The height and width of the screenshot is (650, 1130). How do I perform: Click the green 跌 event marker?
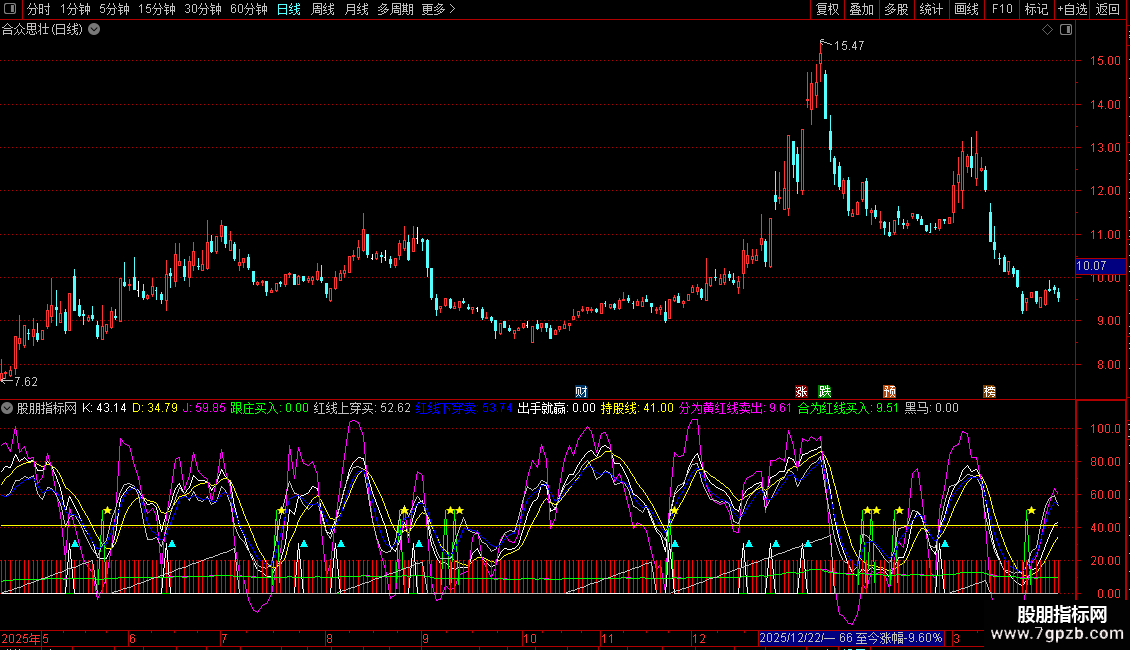coord(824,391)
